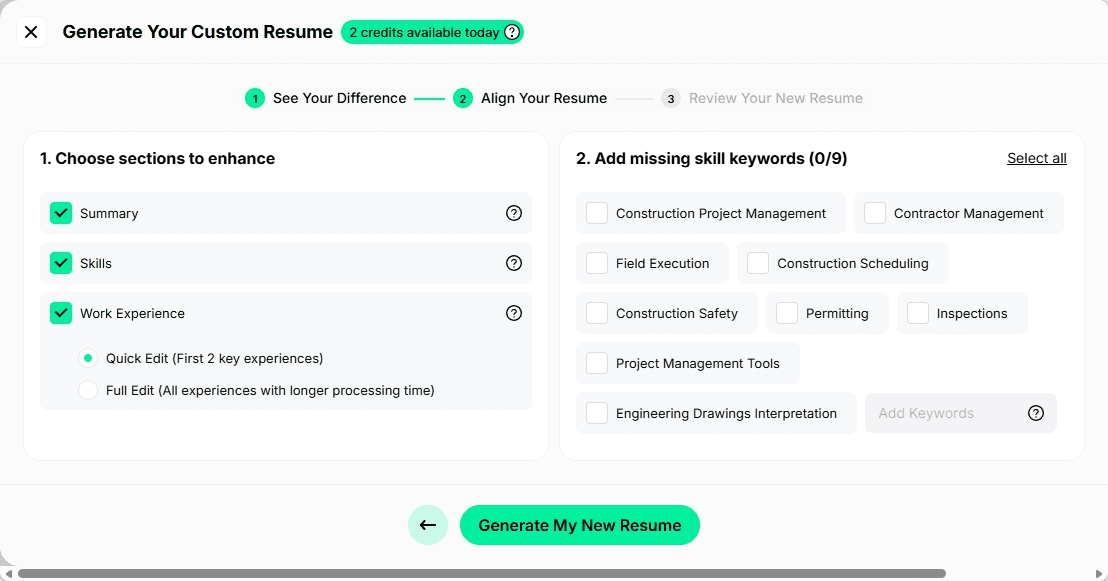The image size is (1108, 581).
Task: Click Generate My New Resume
Action: point(580,524)
